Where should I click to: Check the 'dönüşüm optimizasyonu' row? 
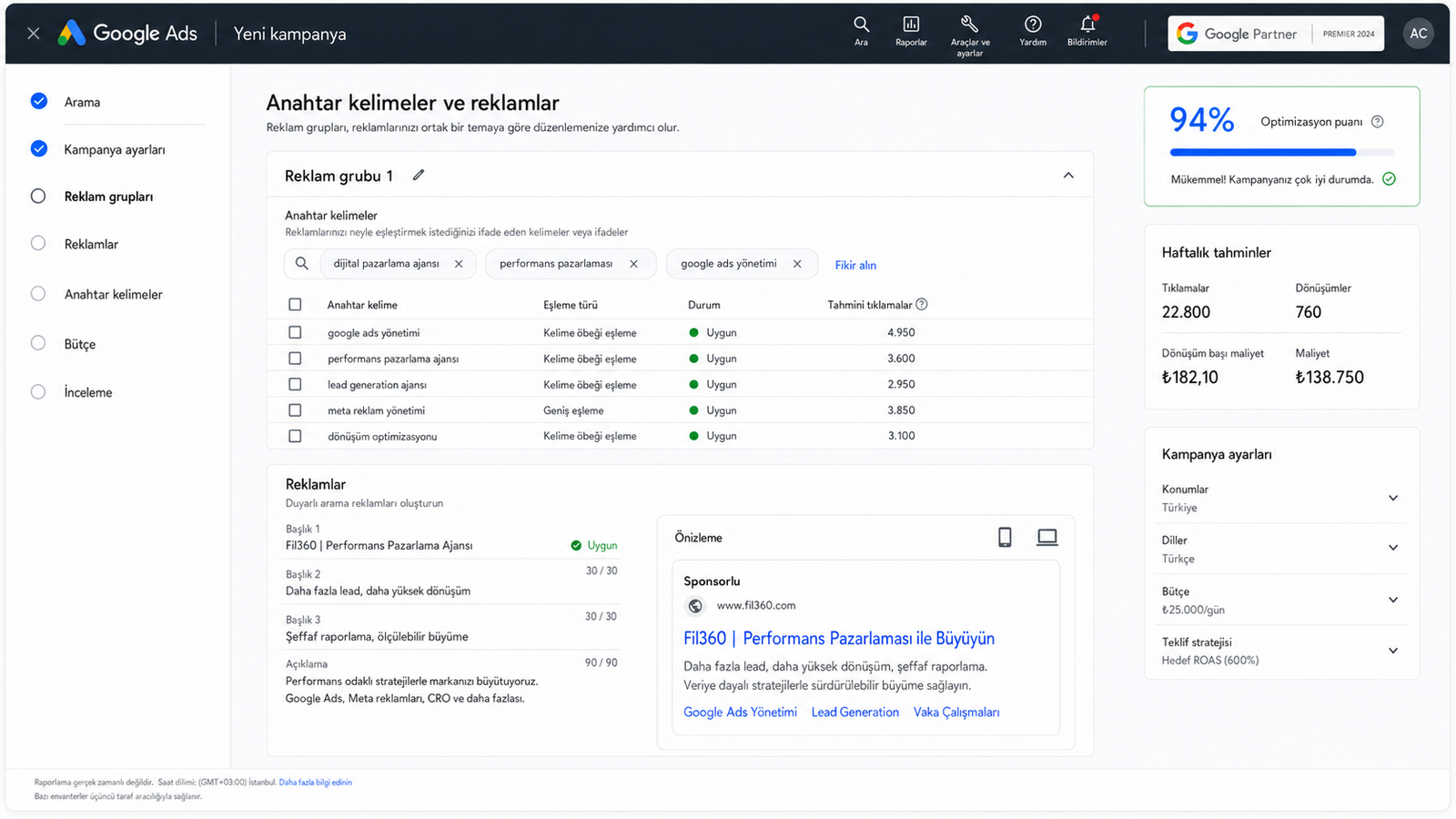pyautogui.click(x=295, y=436)
